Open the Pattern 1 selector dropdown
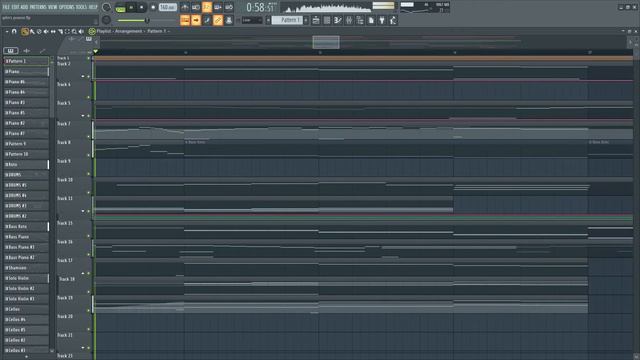 (287, 20)
